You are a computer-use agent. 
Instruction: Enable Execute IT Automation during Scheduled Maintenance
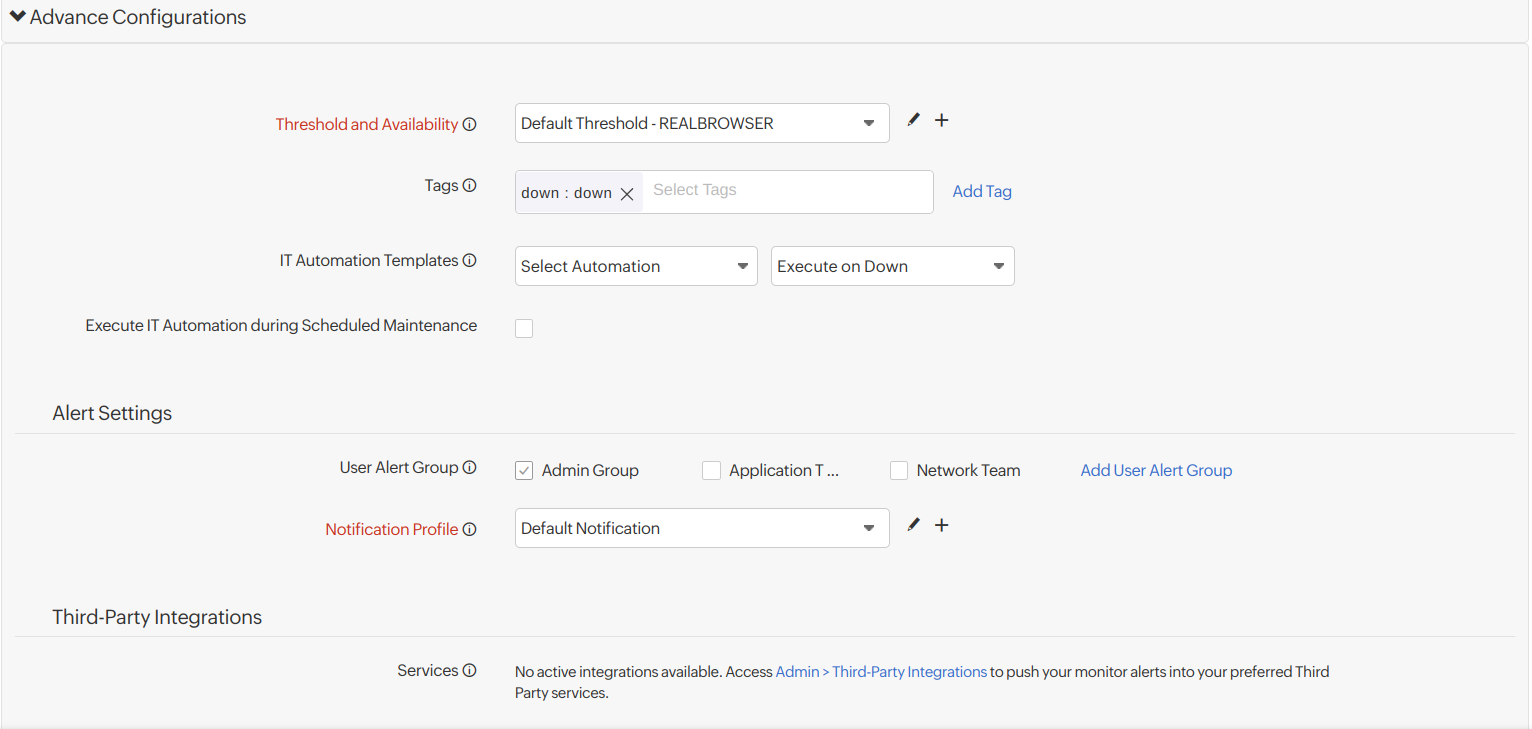(524, 328)
